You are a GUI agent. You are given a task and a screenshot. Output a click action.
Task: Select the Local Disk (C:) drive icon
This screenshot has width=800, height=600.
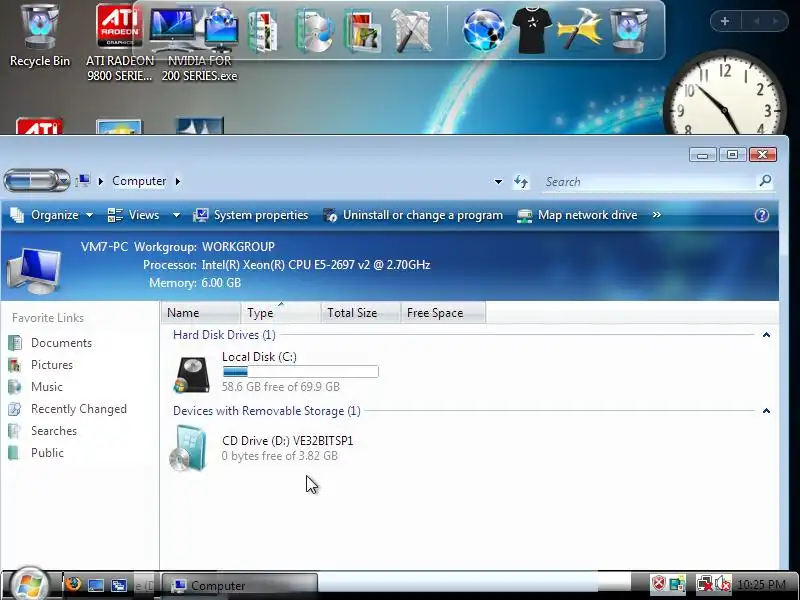coord(192,374)
